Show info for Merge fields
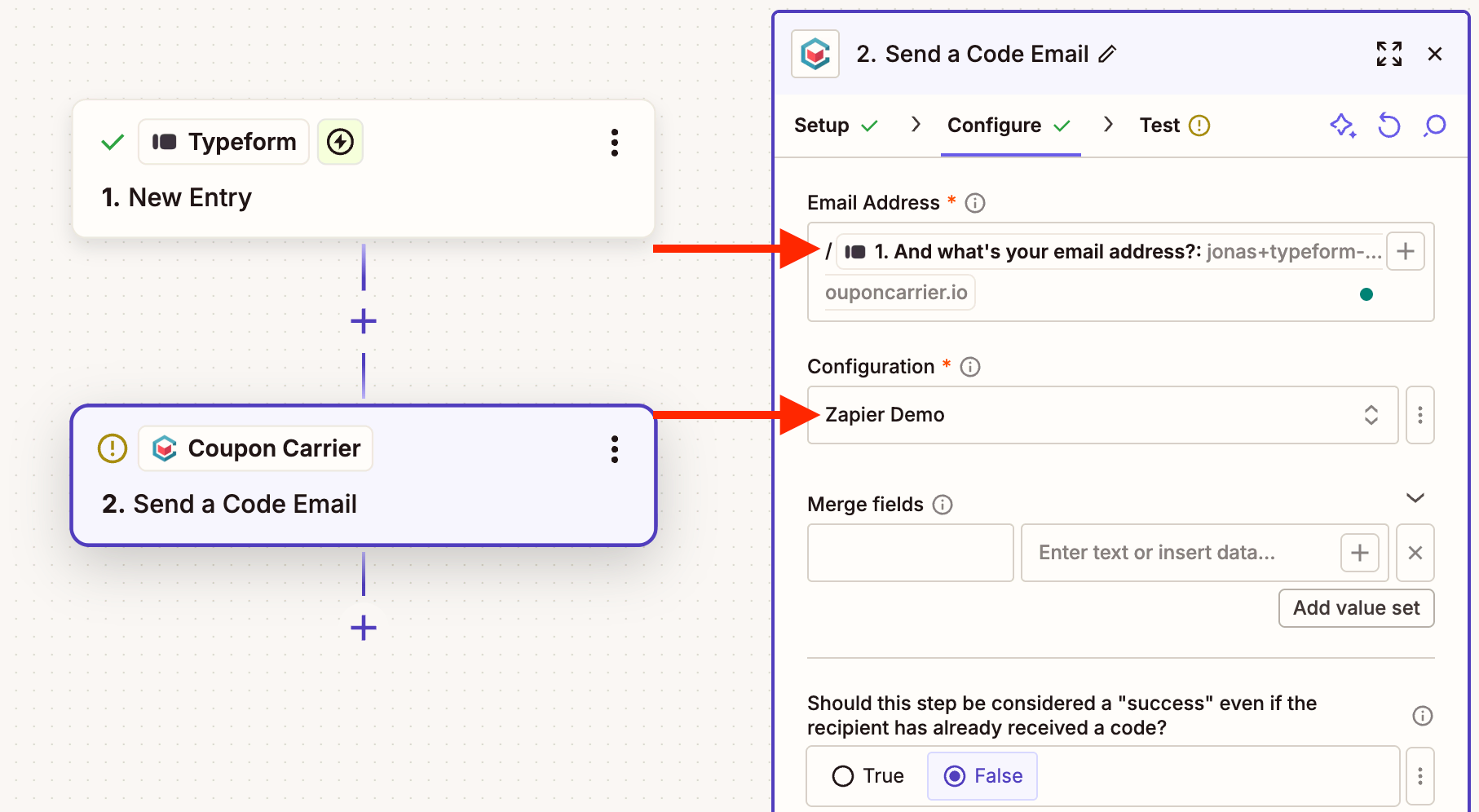 coord(943,505)
